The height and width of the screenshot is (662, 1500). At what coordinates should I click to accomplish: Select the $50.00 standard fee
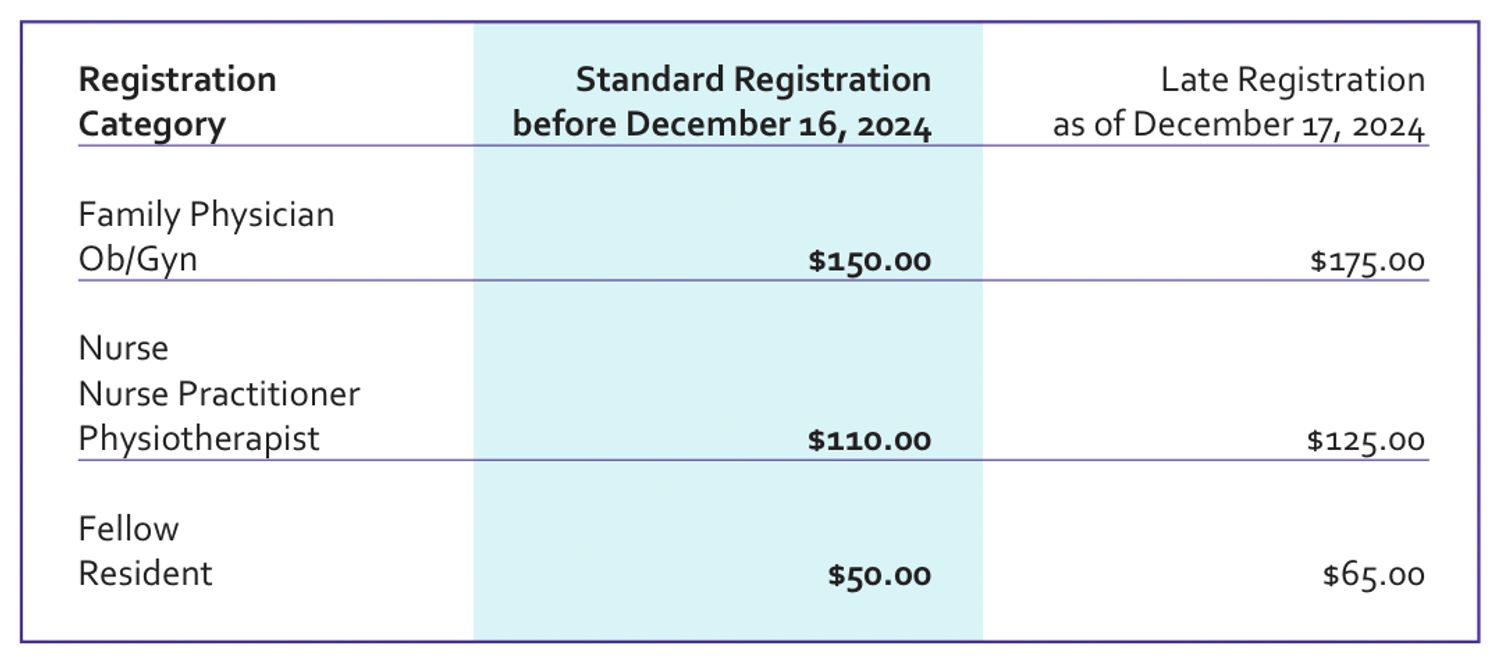tap(879, 576)
